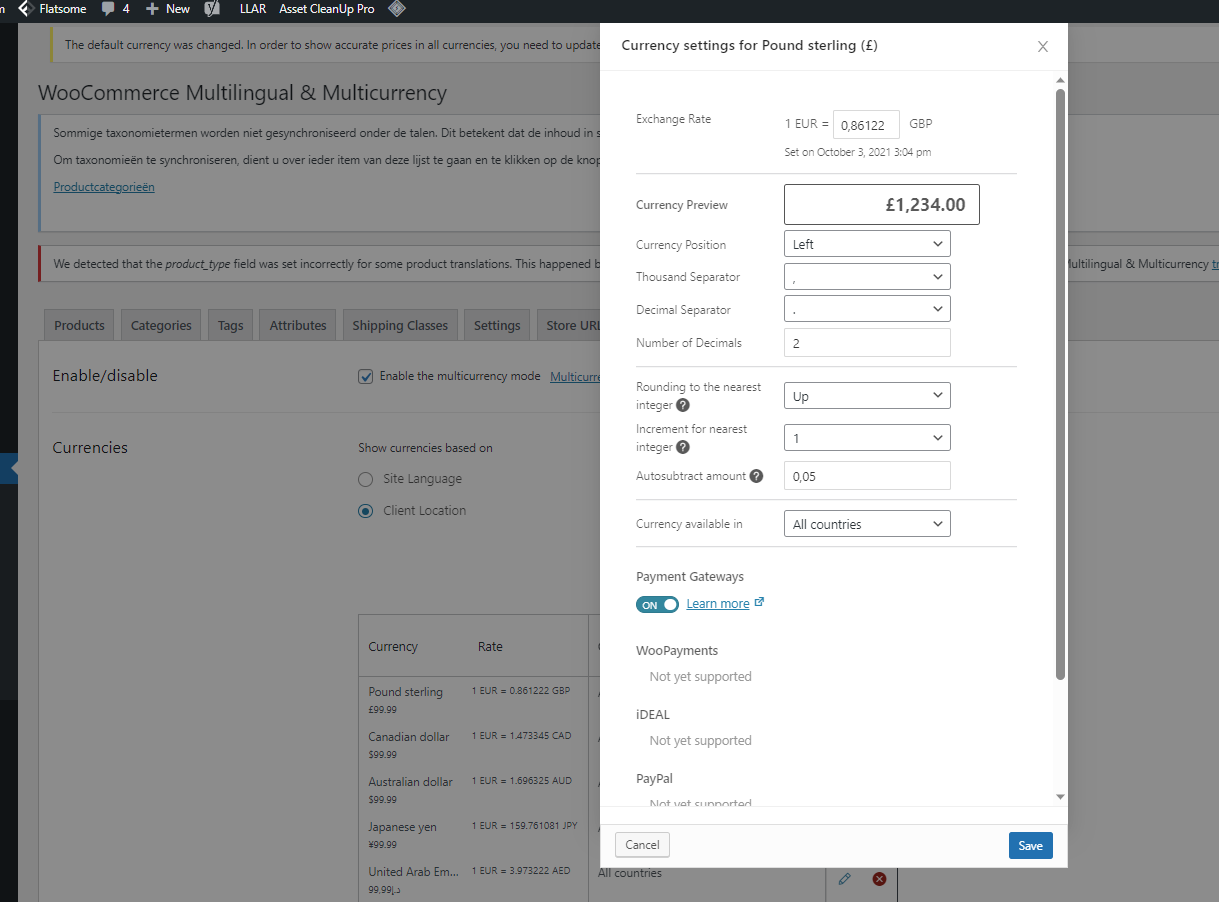Click pencil edit icon for United Arab Emirates row
The height and width of the screenshot is (902, 1219).
click(844, 879)
